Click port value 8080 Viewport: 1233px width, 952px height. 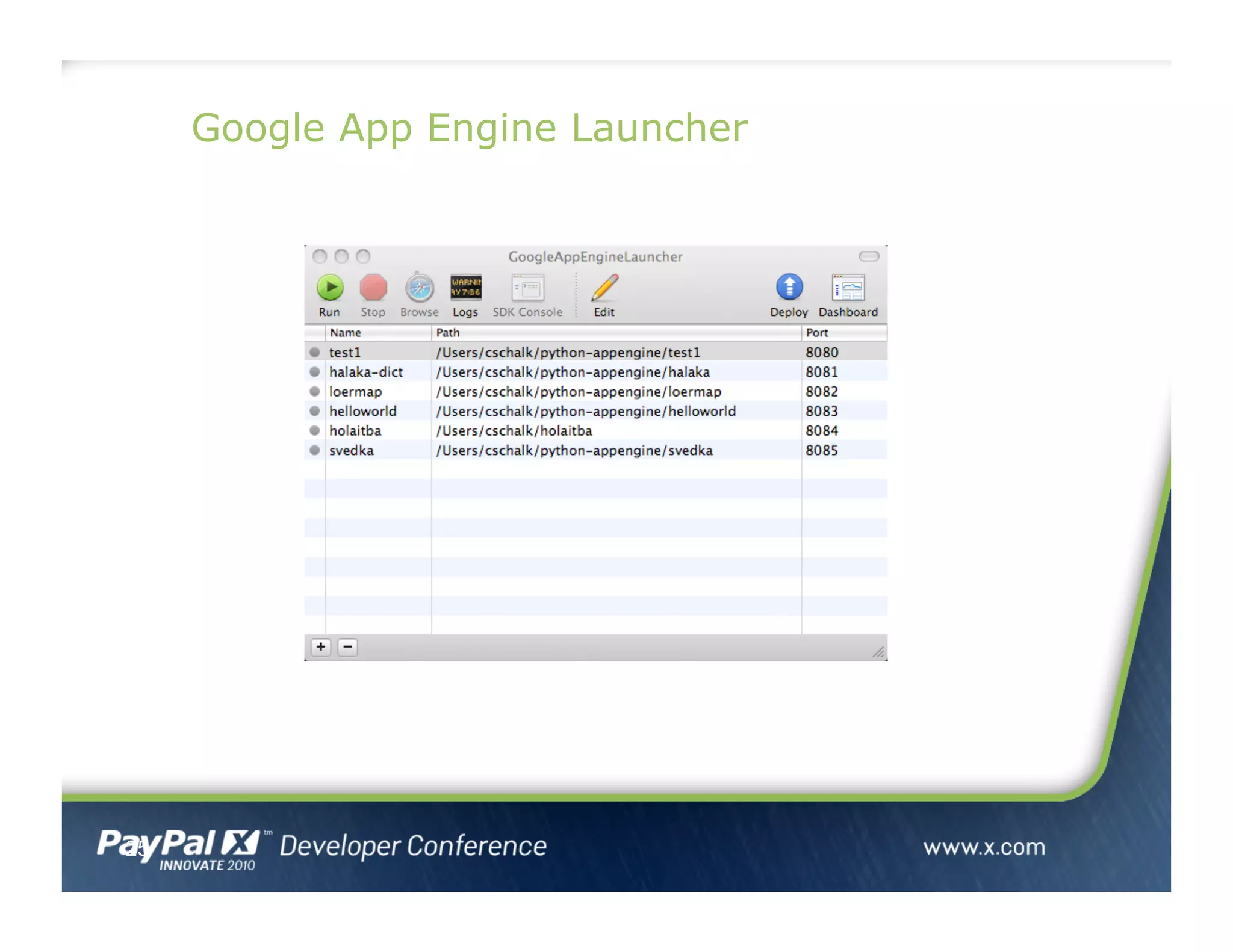point(822,352)
